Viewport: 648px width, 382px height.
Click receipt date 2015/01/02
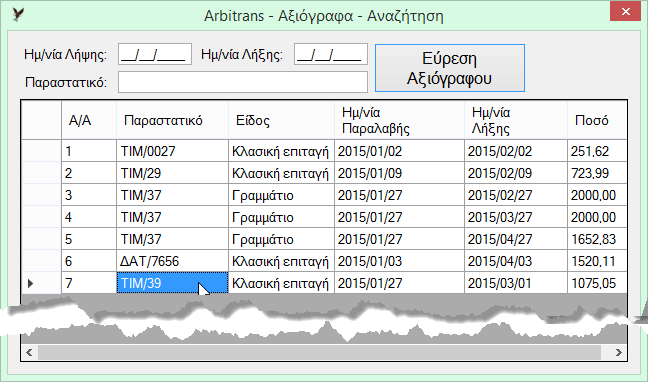click(x=399, y=151)
